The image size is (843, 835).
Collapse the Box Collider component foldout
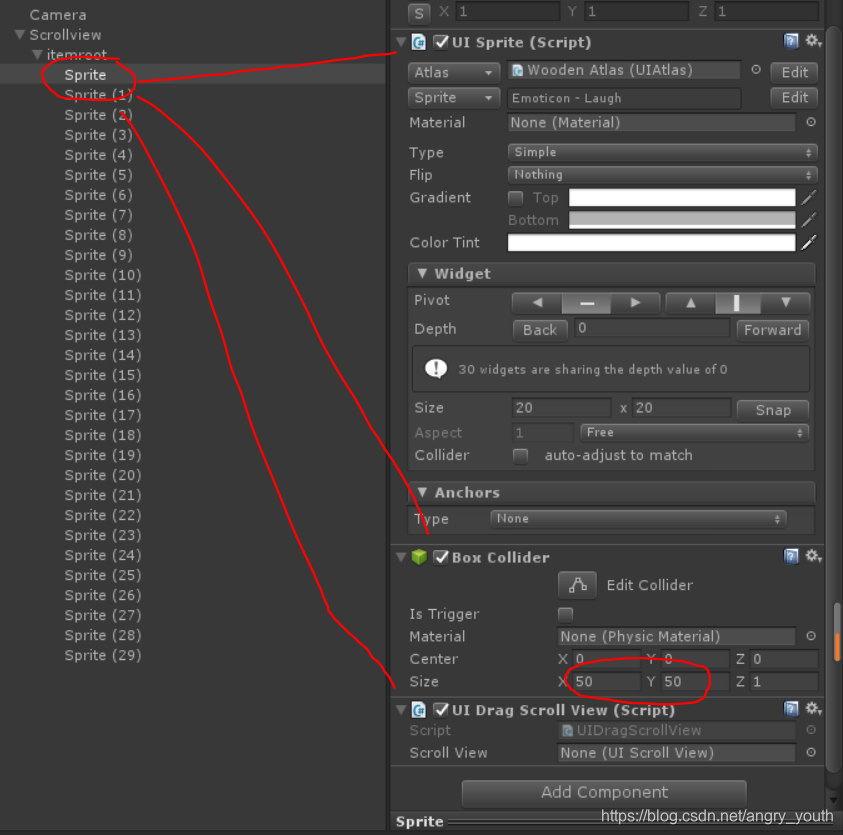tap(401, 557)
